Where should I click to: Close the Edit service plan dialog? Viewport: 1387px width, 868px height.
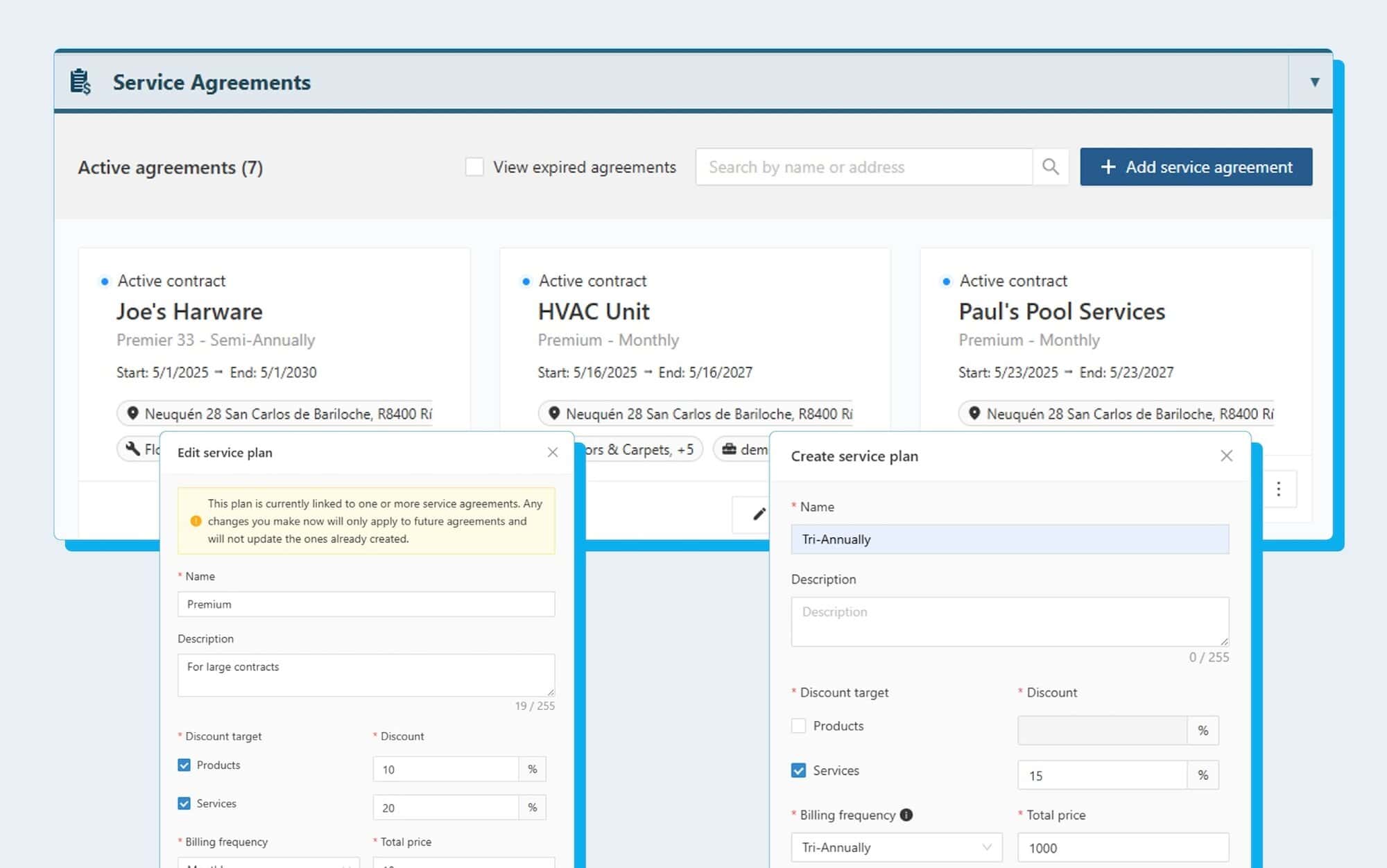tap(553, 453)
